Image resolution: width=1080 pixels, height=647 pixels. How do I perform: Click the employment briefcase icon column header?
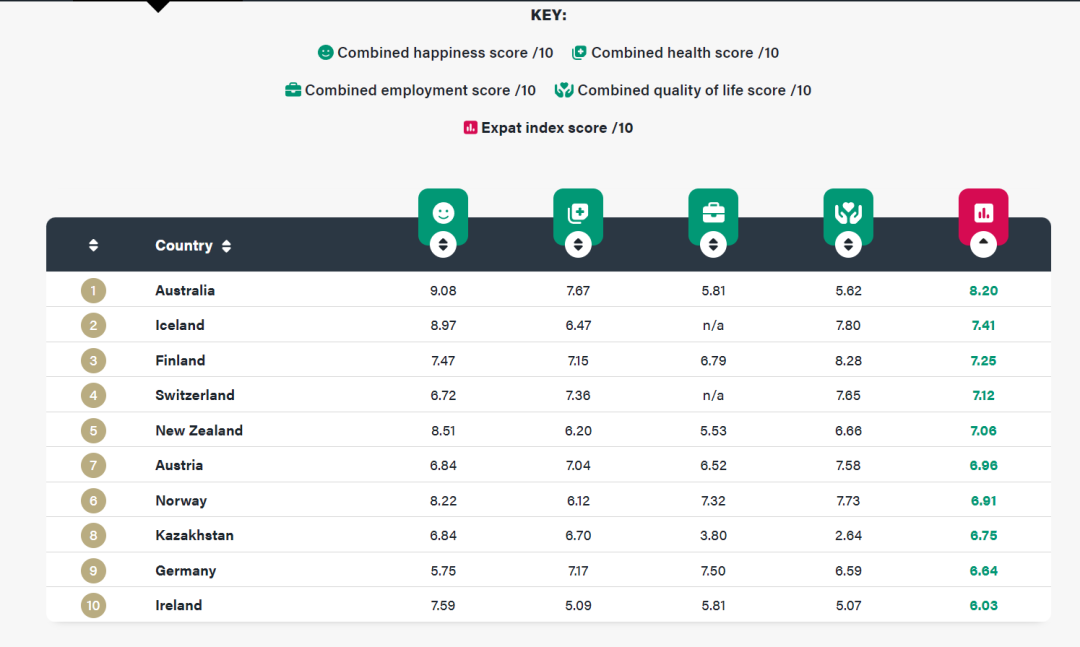[x=713, y=212]
